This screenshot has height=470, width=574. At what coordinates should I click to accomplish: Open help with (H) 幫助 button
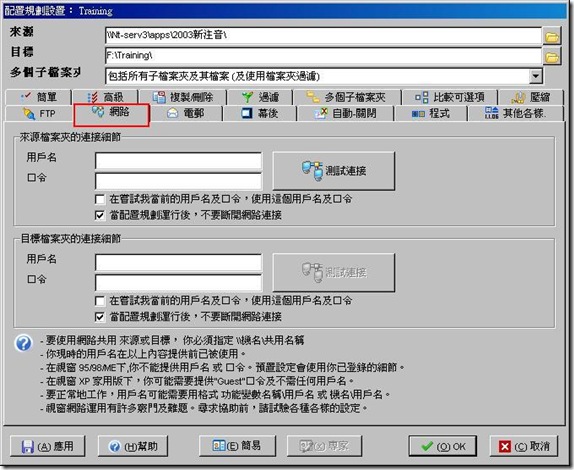click(133, 446)
